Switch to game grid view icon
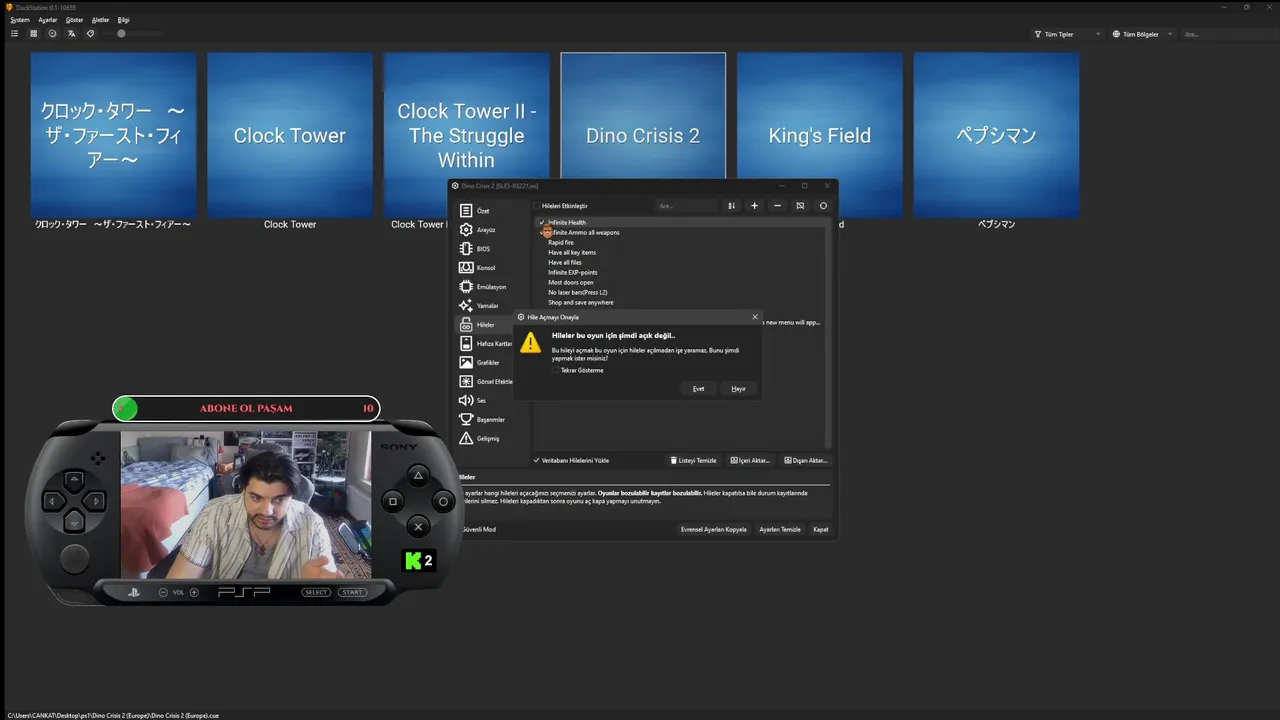The image size is (1280, 720). click(x=33, y=34)
